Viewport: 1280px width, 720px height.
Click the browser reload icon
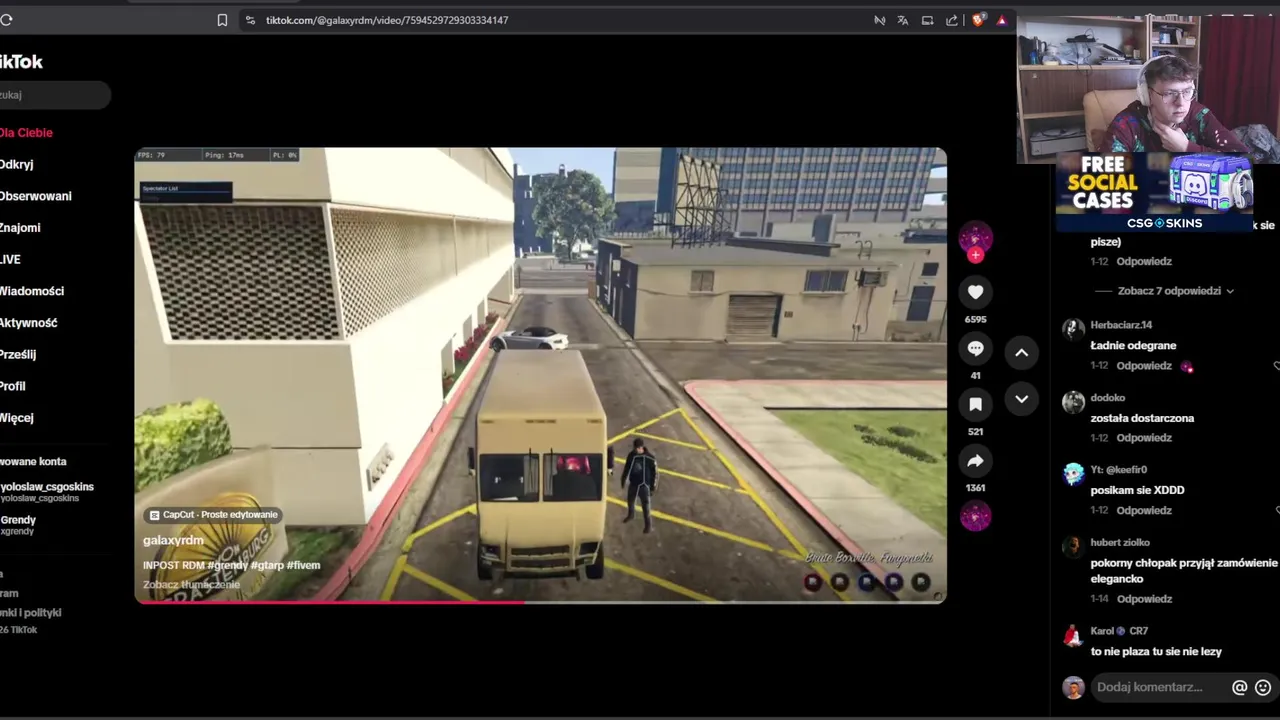coord(6,20)
